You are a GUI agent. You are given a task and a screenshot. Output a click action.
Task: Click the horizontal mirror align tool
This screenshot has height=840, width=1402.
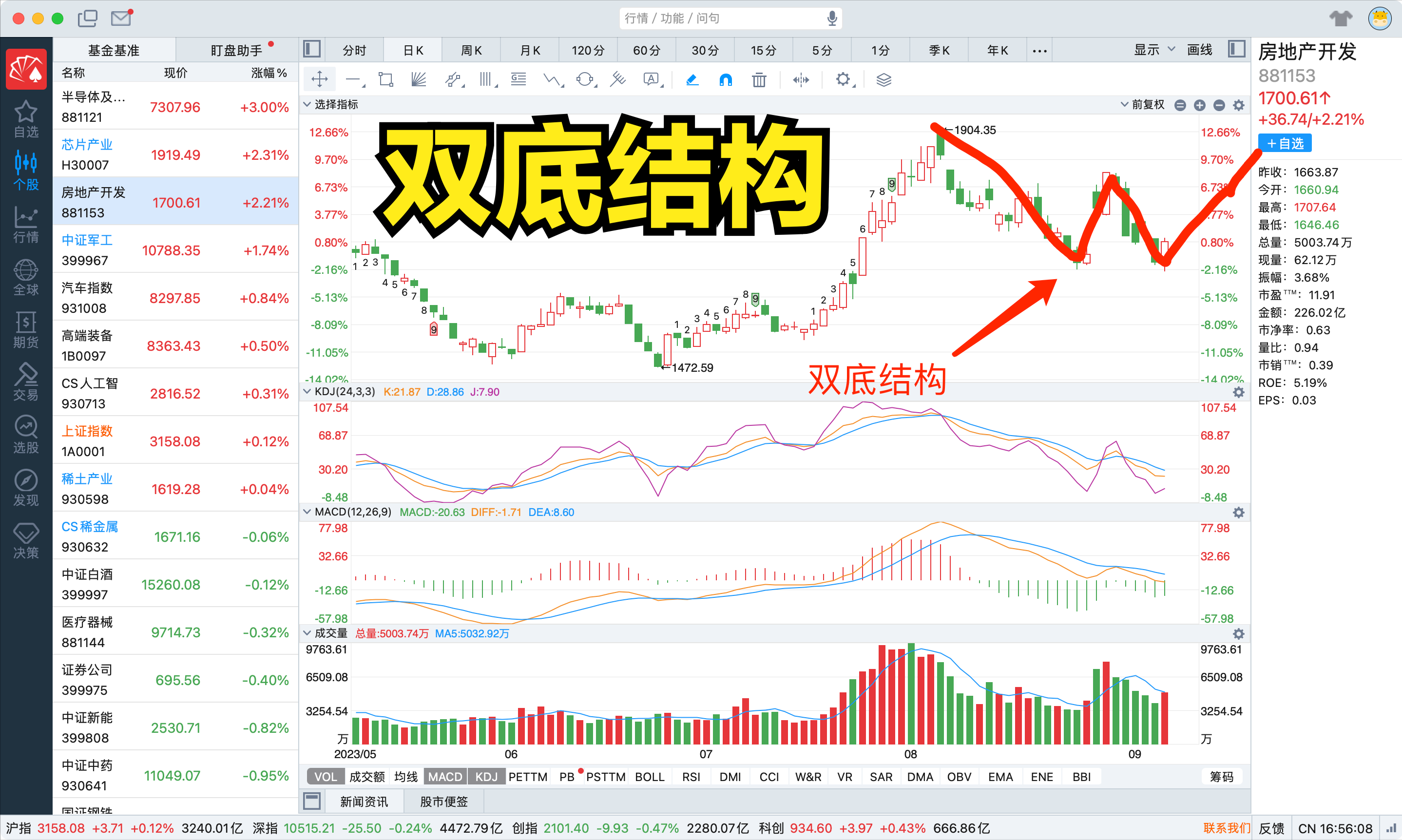801,80
